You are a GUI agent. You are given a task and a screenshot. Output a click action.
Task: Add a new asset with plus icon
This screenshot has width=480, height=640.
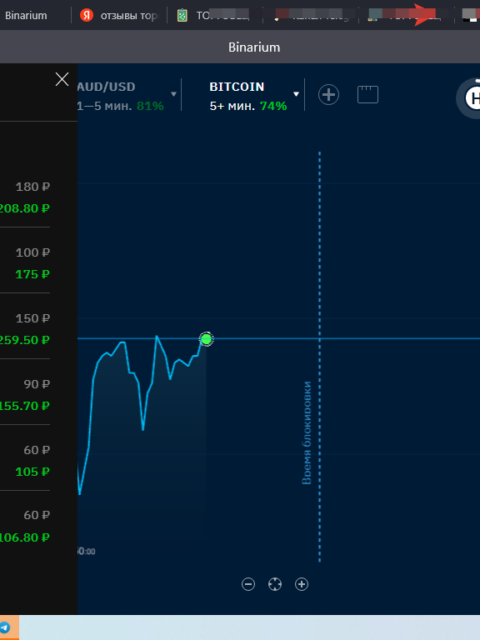[329, 95]
